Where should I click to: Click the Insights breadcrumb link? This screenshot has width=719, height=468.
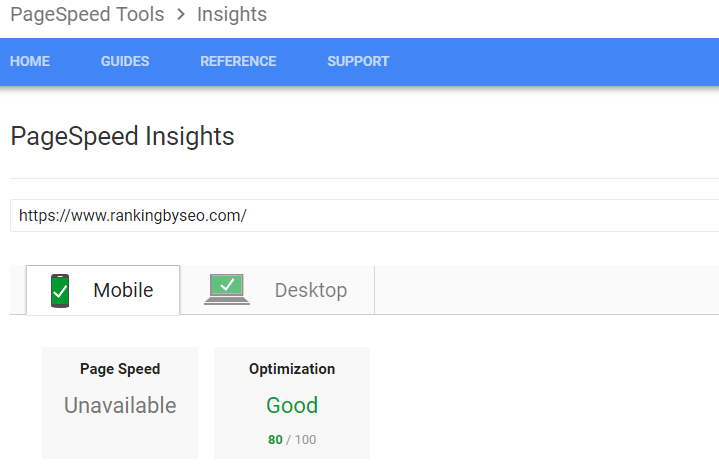click(232, 14)
